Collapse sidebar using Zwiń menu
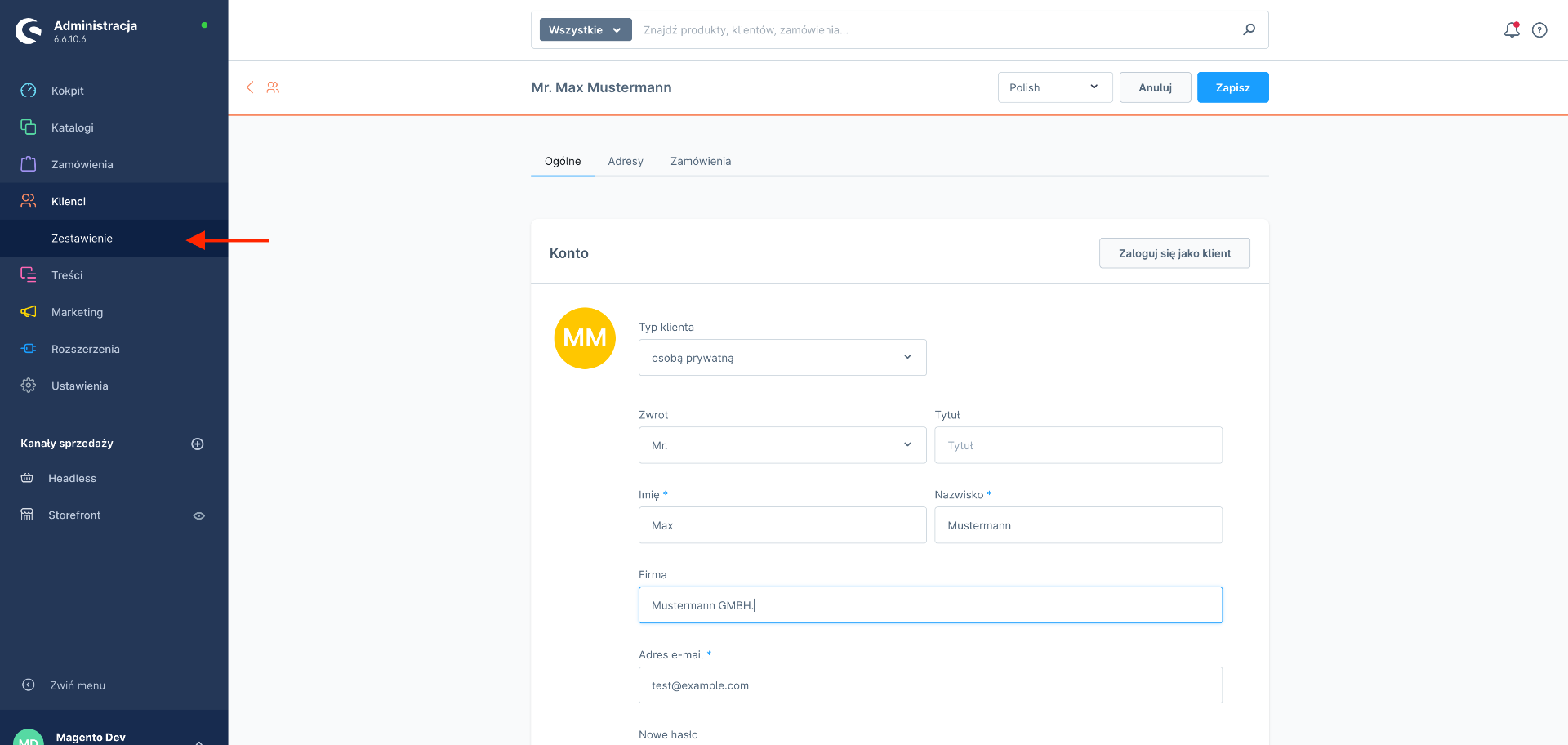The width and height of the screenshot is (1568, 745). click(77, 685)
